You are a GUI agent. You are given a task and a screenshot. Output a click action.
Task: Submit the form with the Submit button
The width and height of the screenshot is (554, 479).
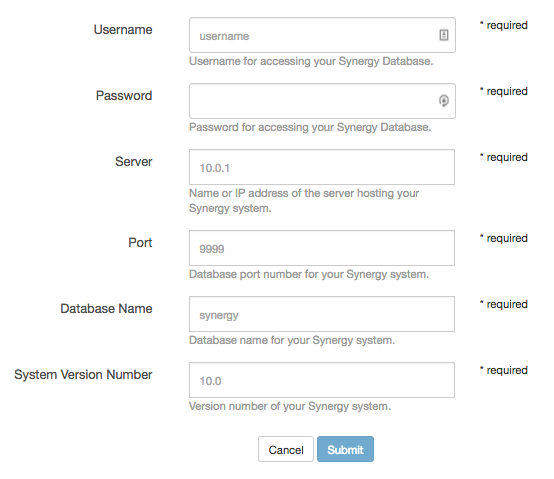pos(345,449)
